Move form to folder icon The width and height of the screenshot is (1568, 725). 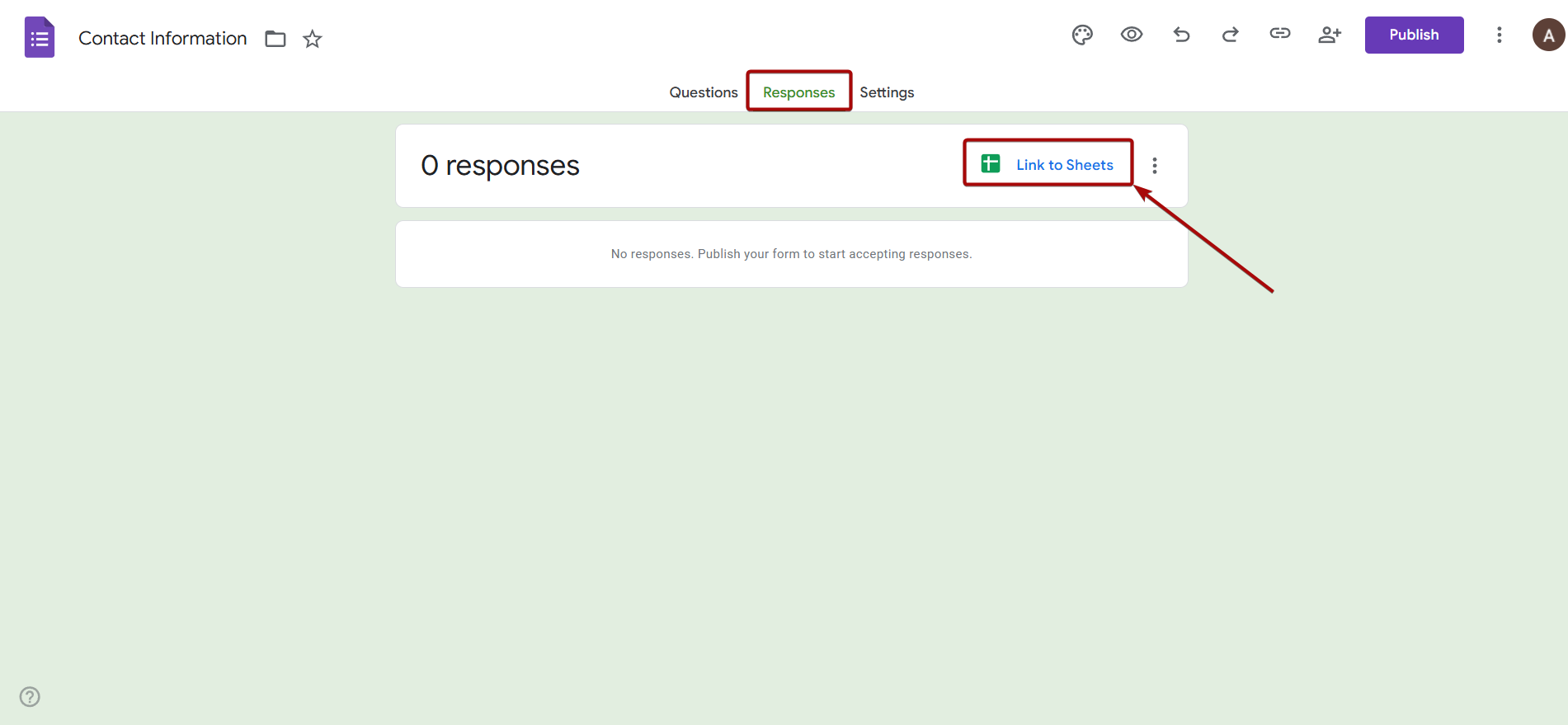[x=275, y=39]
